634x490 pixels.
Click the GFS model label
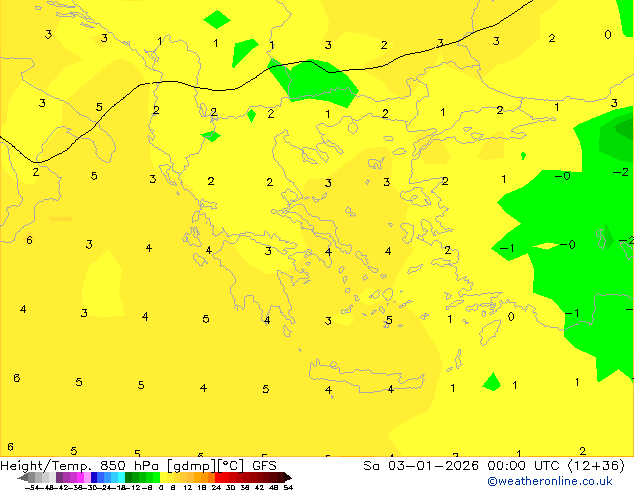coord(264,466)
